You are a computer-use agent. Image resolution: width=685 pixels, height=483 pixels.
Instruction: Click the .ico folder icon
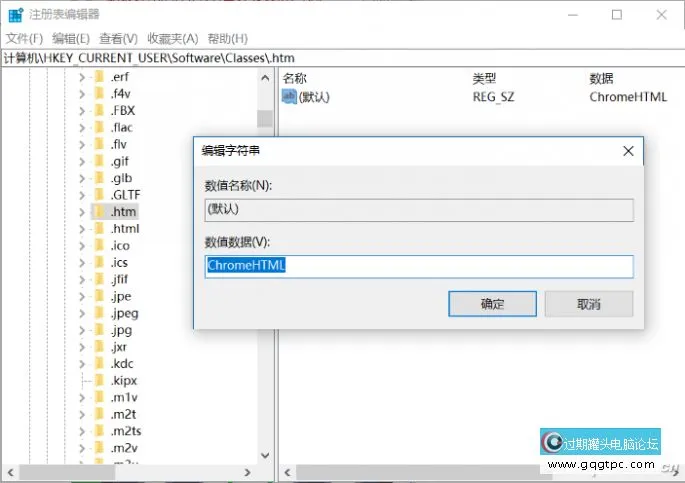(x=100, y=245)
